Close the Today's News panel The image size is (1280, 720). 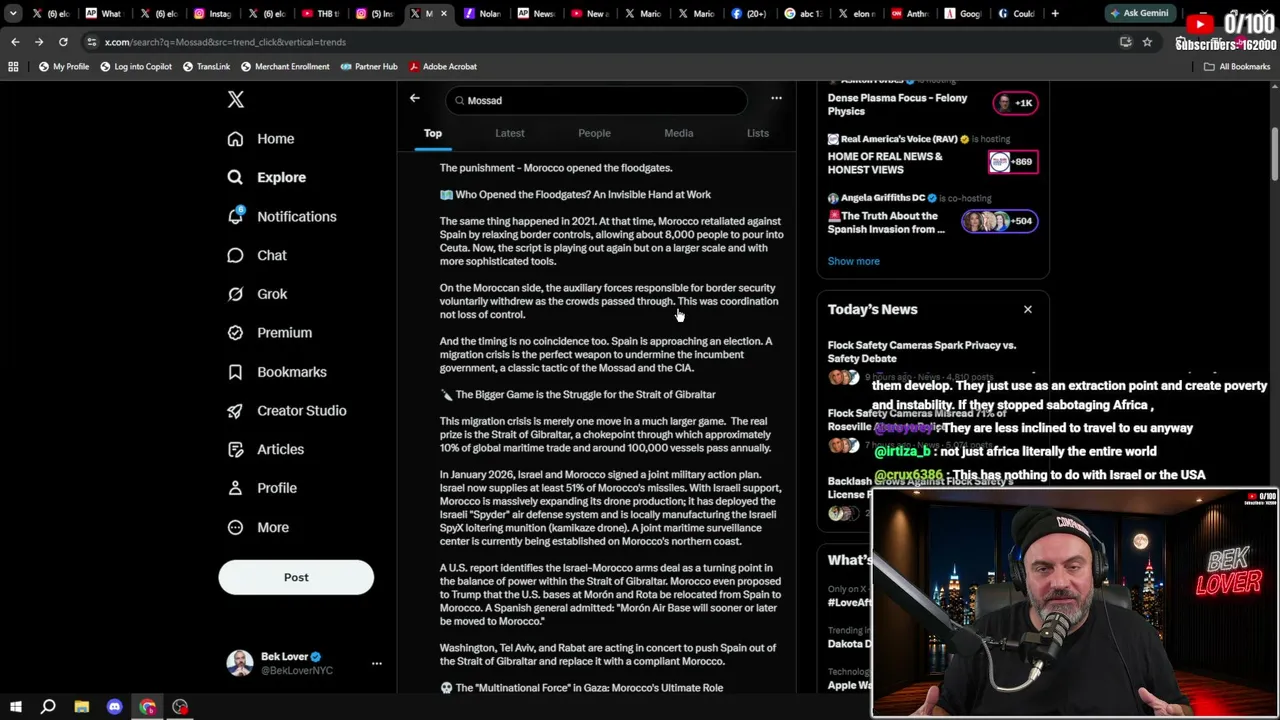point(1027,309)
